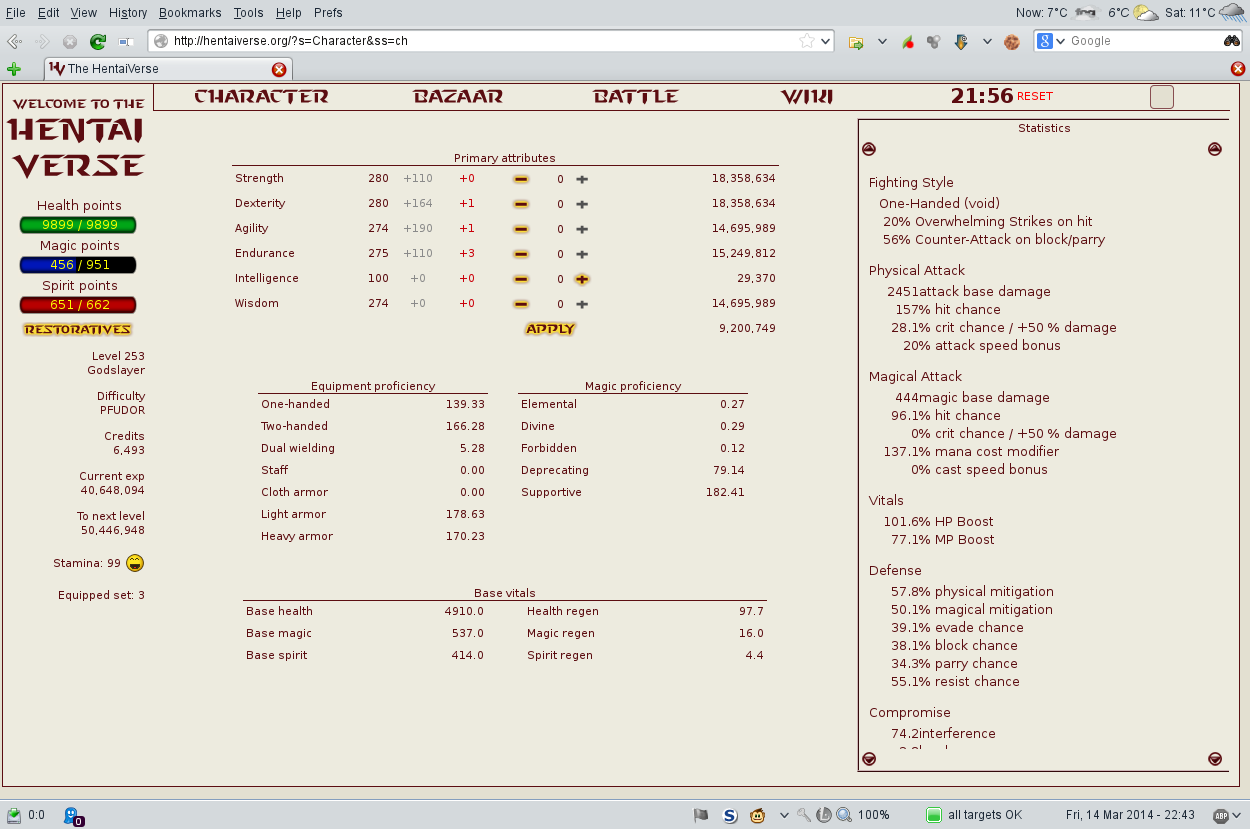Open dropdown next to bookmarks folder icon

pyautogui.click(x=882, y=42)
